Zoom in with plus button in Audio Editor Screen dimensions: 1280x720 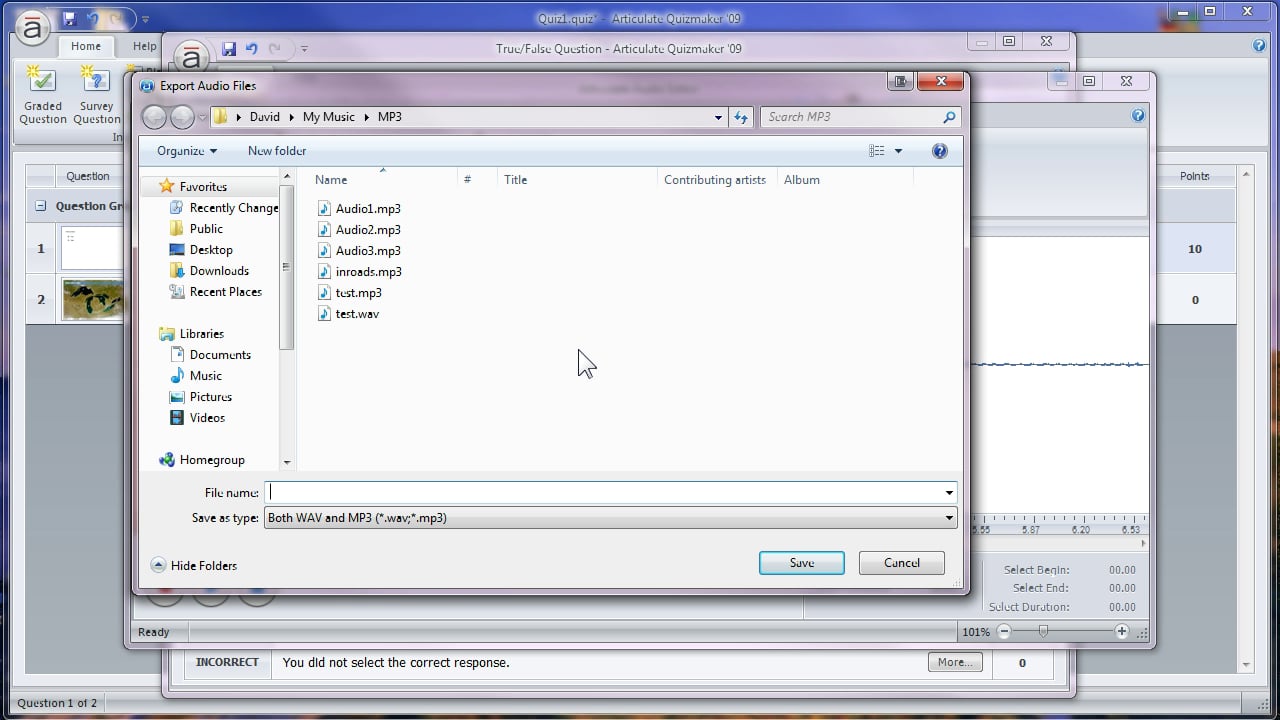coord(1122,632)
